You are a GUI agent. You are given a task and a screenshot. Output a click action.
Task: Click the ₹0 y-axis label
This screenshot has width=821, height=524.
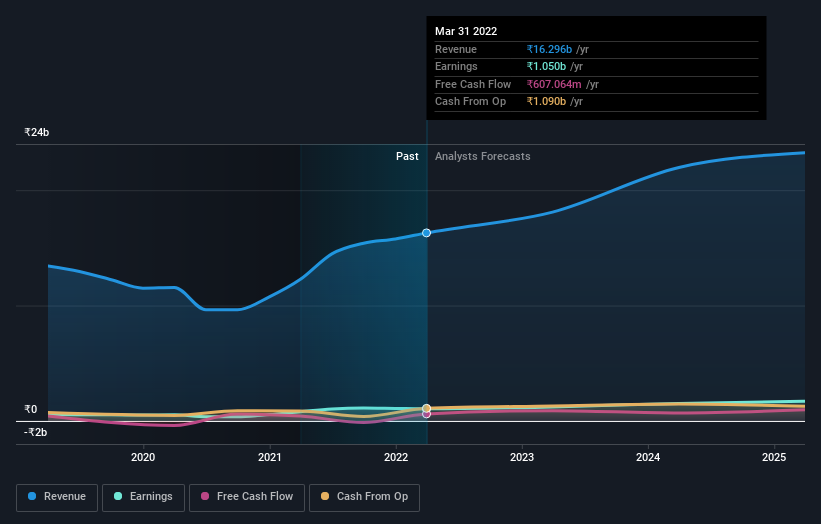pos(31,409)
